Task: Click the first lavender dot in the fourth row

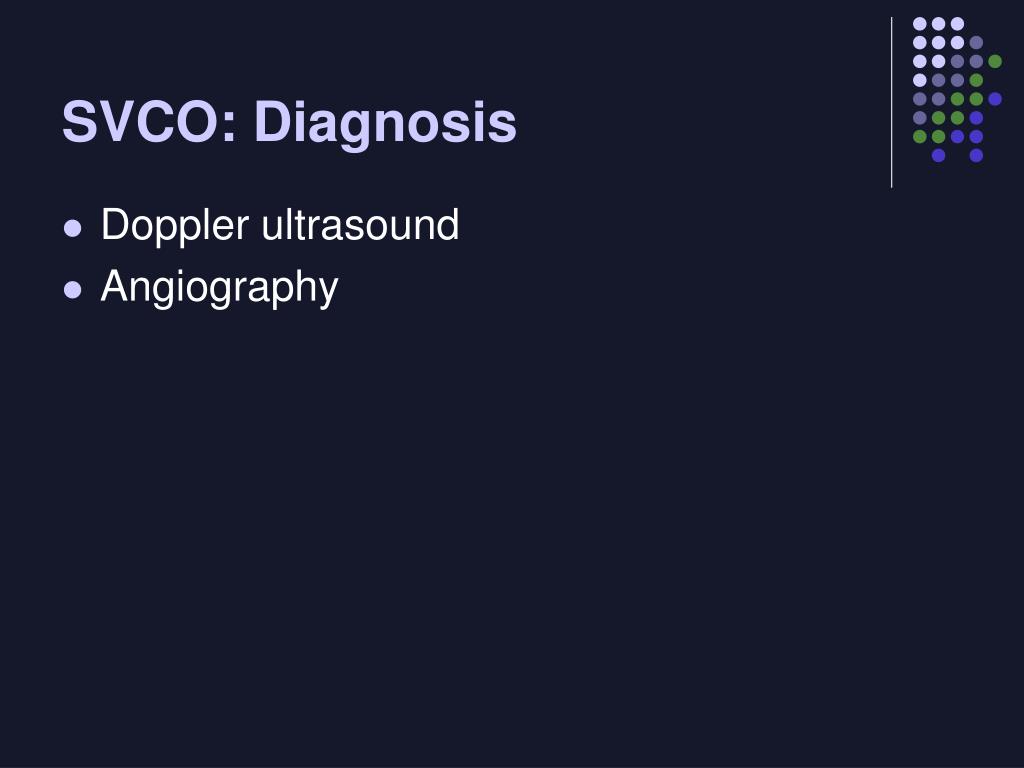Action: coord(920,80)
